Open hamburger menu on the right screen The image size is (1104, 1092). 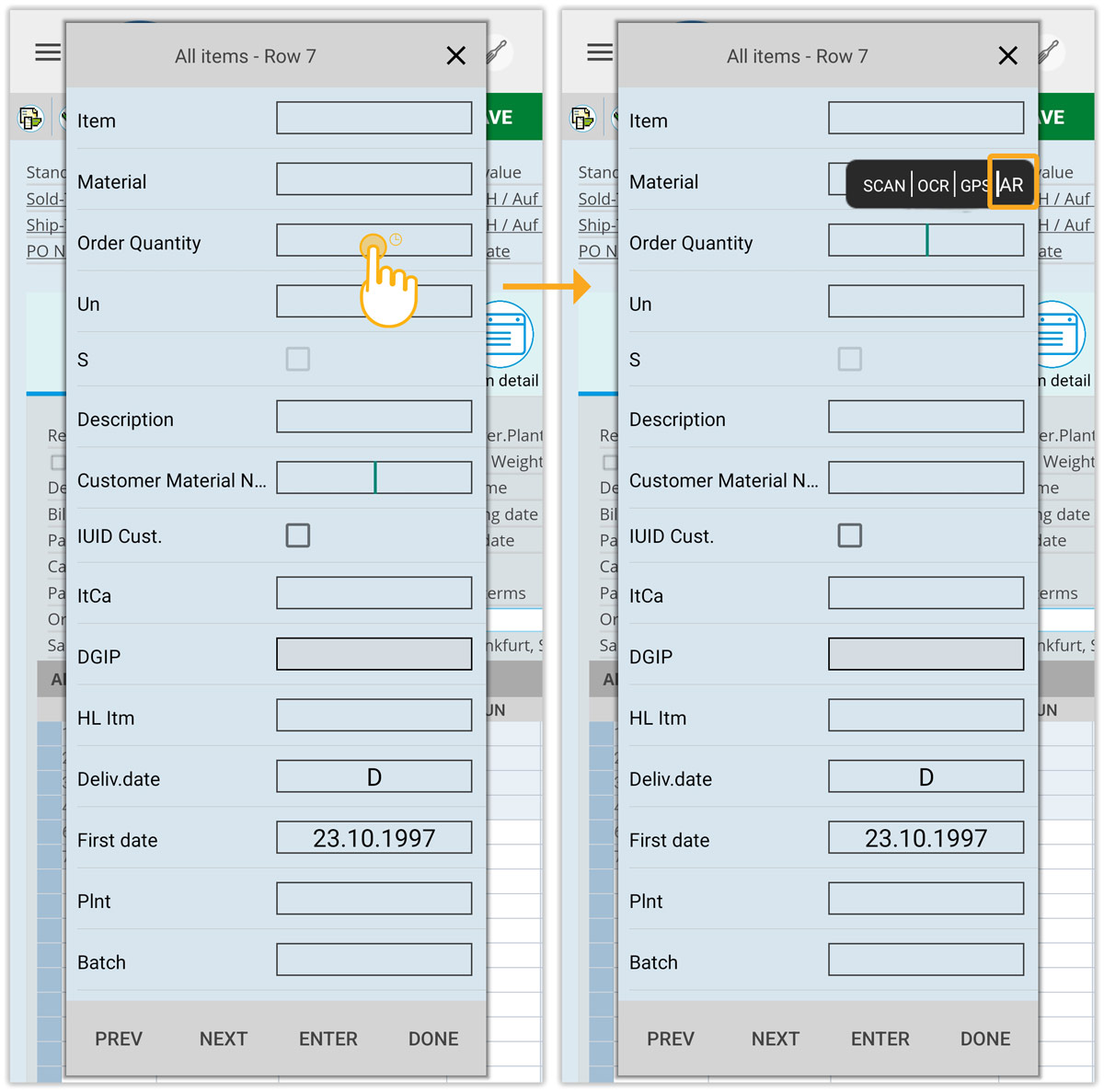click(x=600, y=52)
